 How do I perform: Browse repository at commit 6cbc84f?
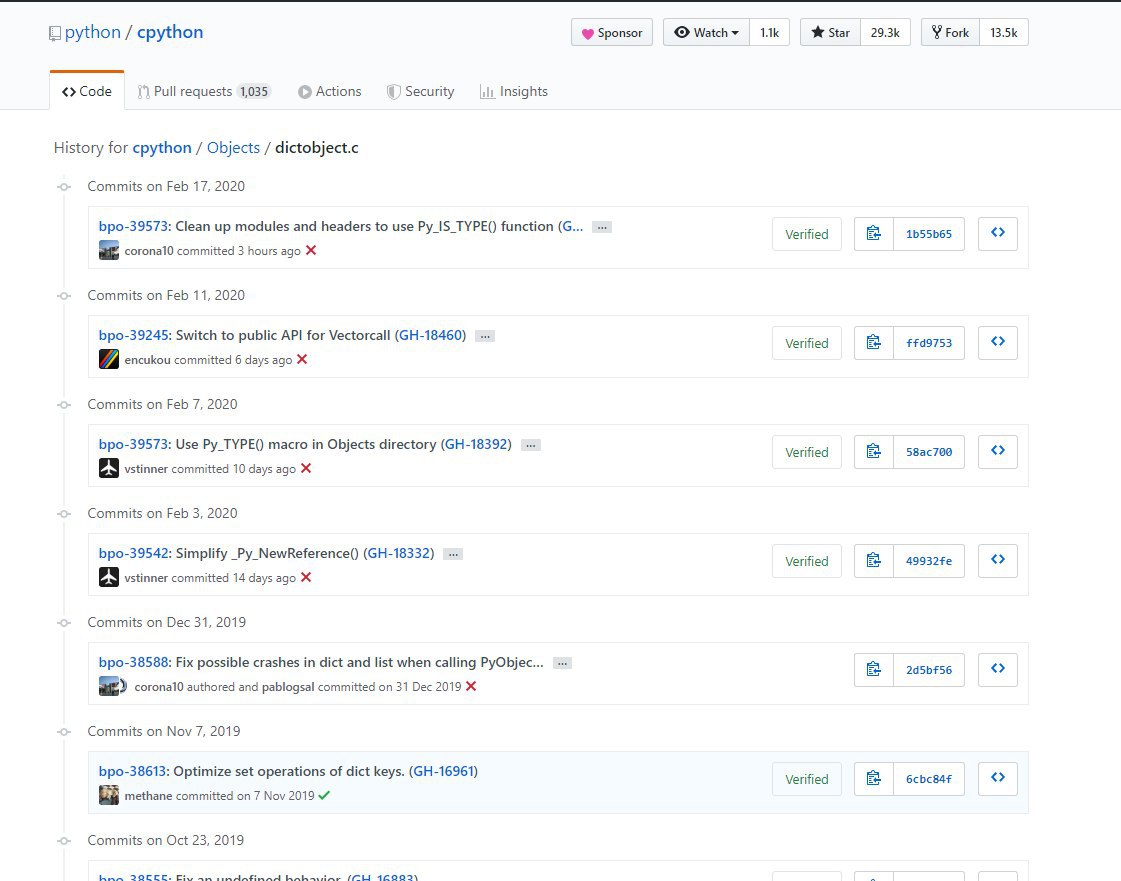pyautogui.click(x=998, y=778)
